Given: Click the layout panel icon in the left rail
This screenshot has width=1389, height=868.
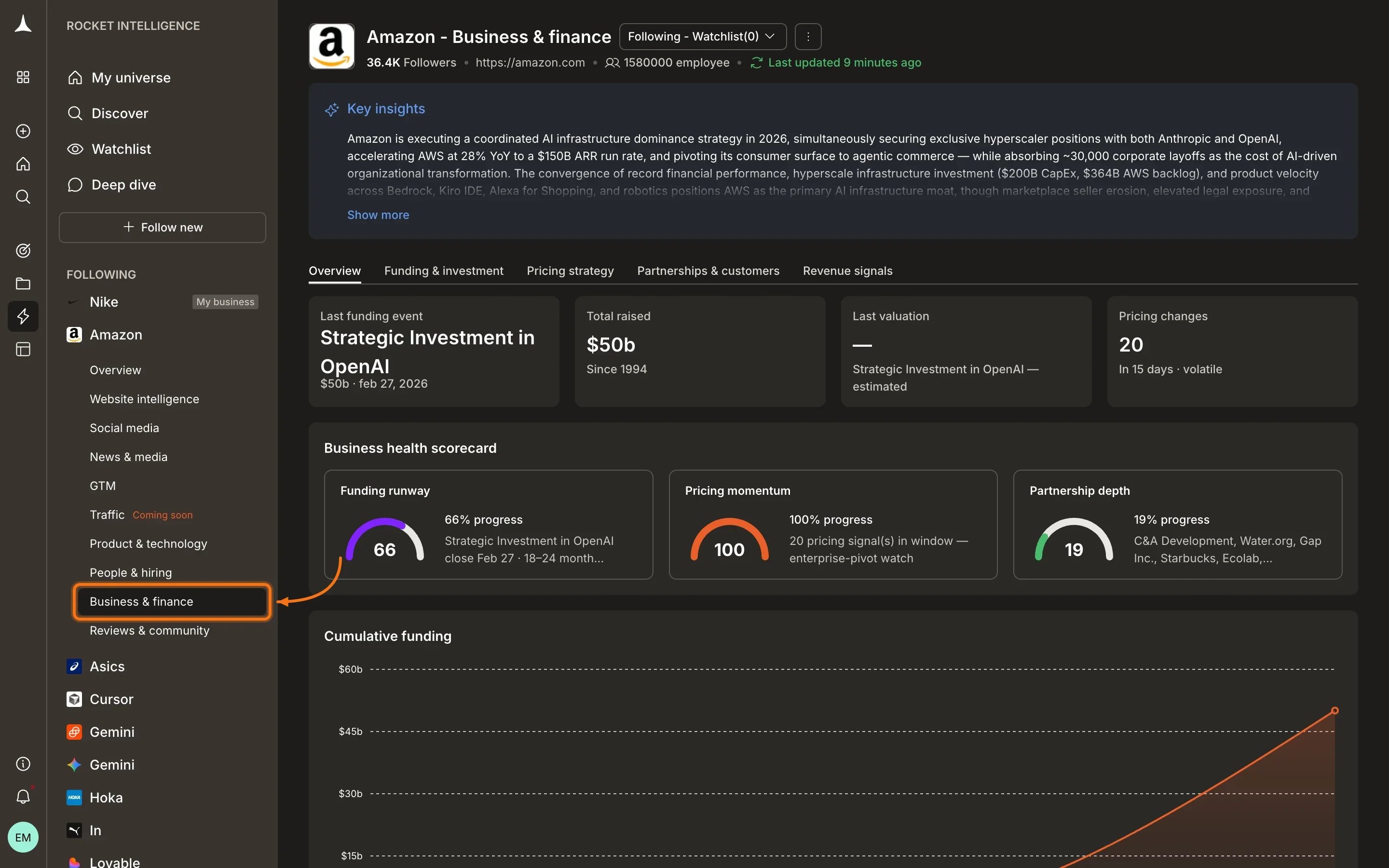Looking at the screenshot, I should pos(23,349).
